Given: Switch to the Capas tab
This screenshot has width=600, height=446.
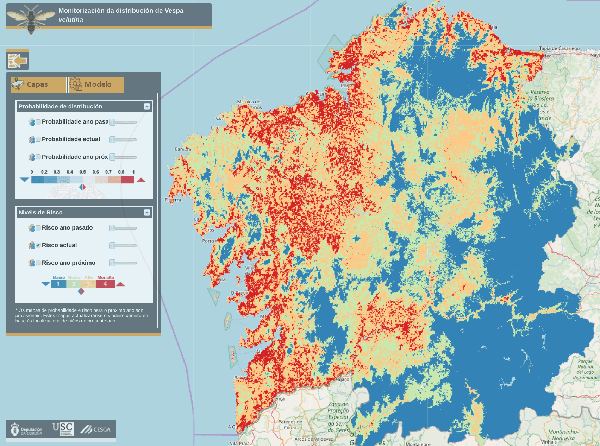Looking at the screenshot, I should pos(37,85).
